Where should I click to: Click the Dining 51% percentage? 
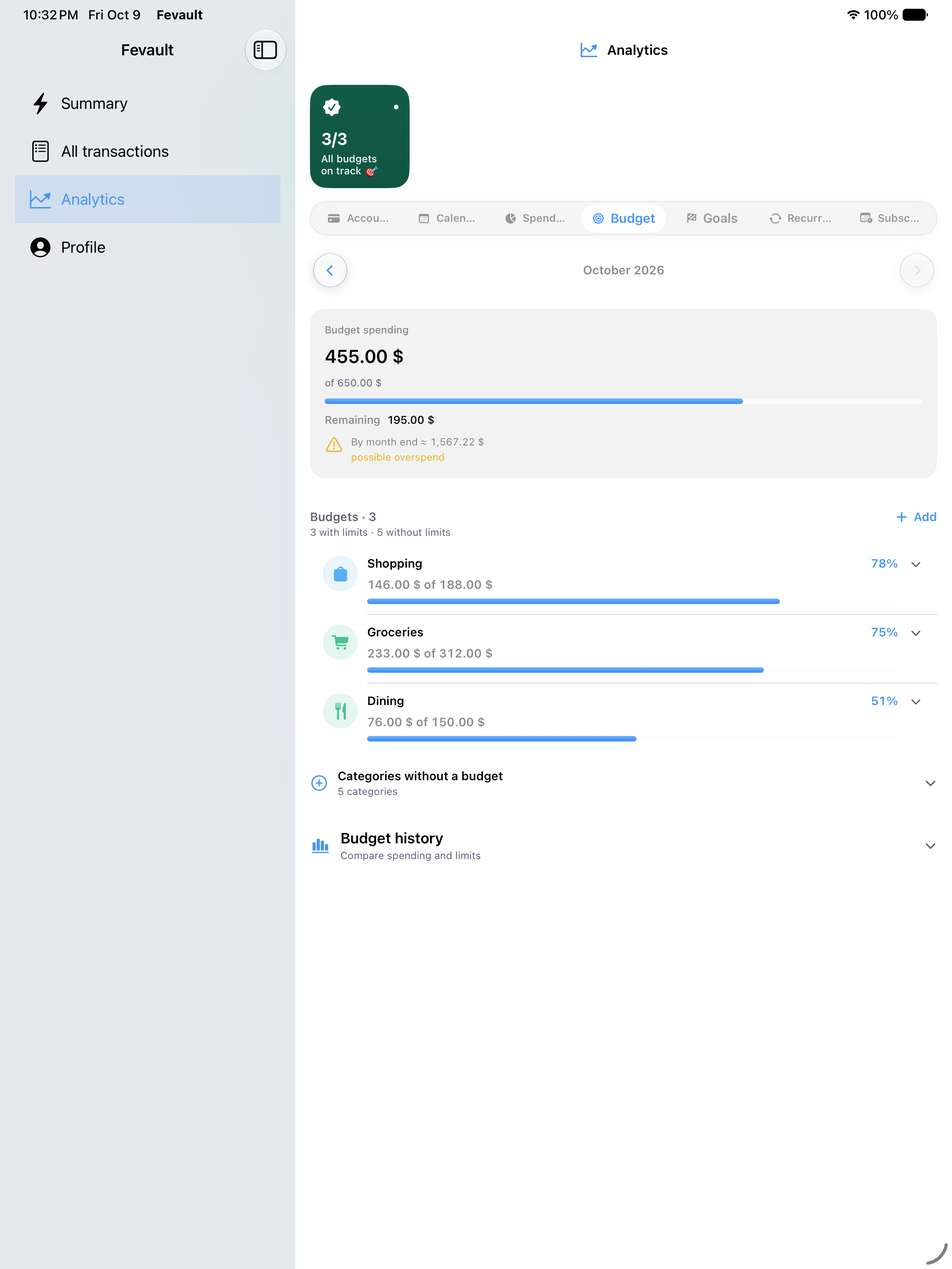884,702
